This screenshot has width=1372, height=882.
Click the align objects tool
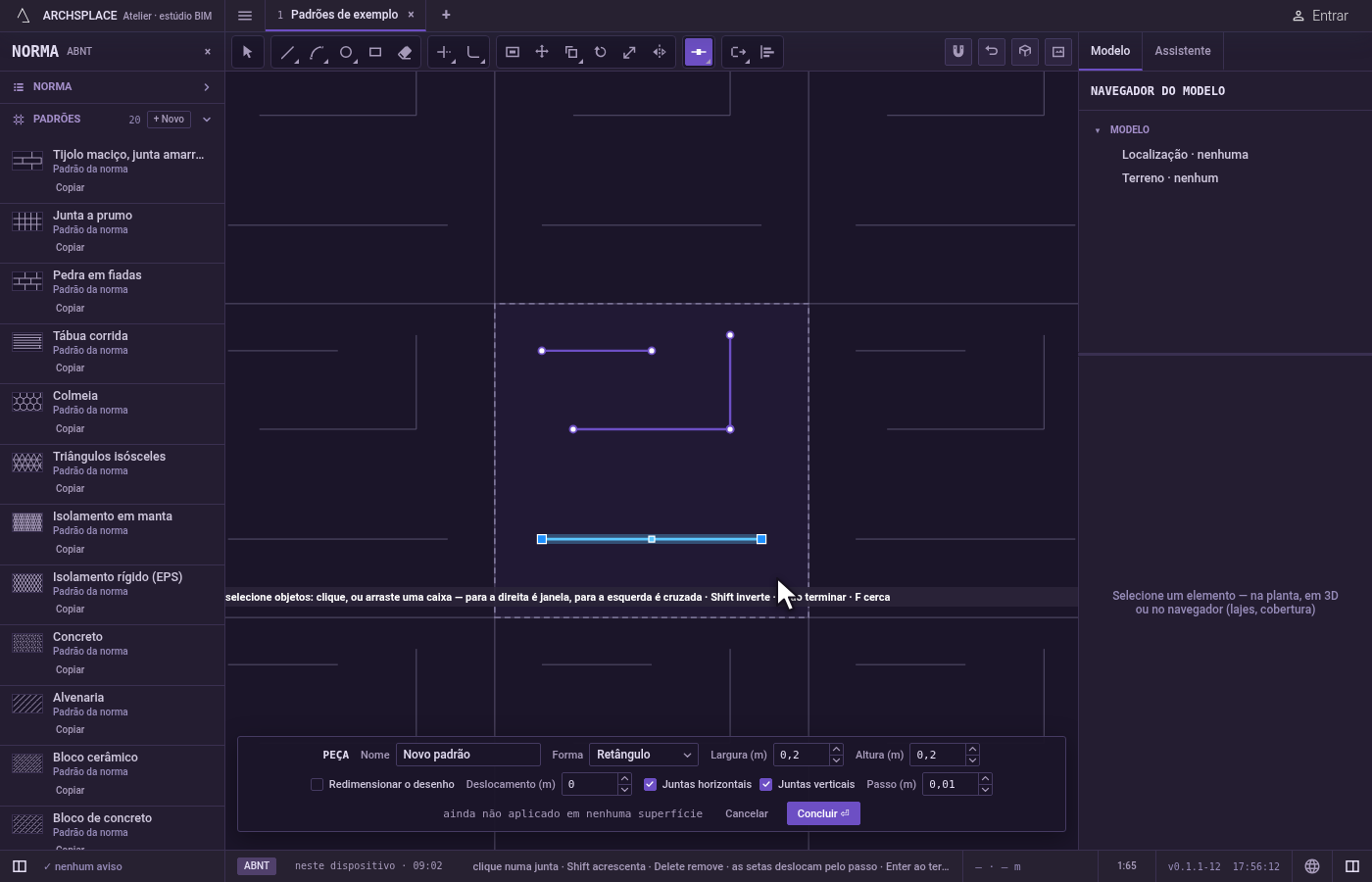767,52
